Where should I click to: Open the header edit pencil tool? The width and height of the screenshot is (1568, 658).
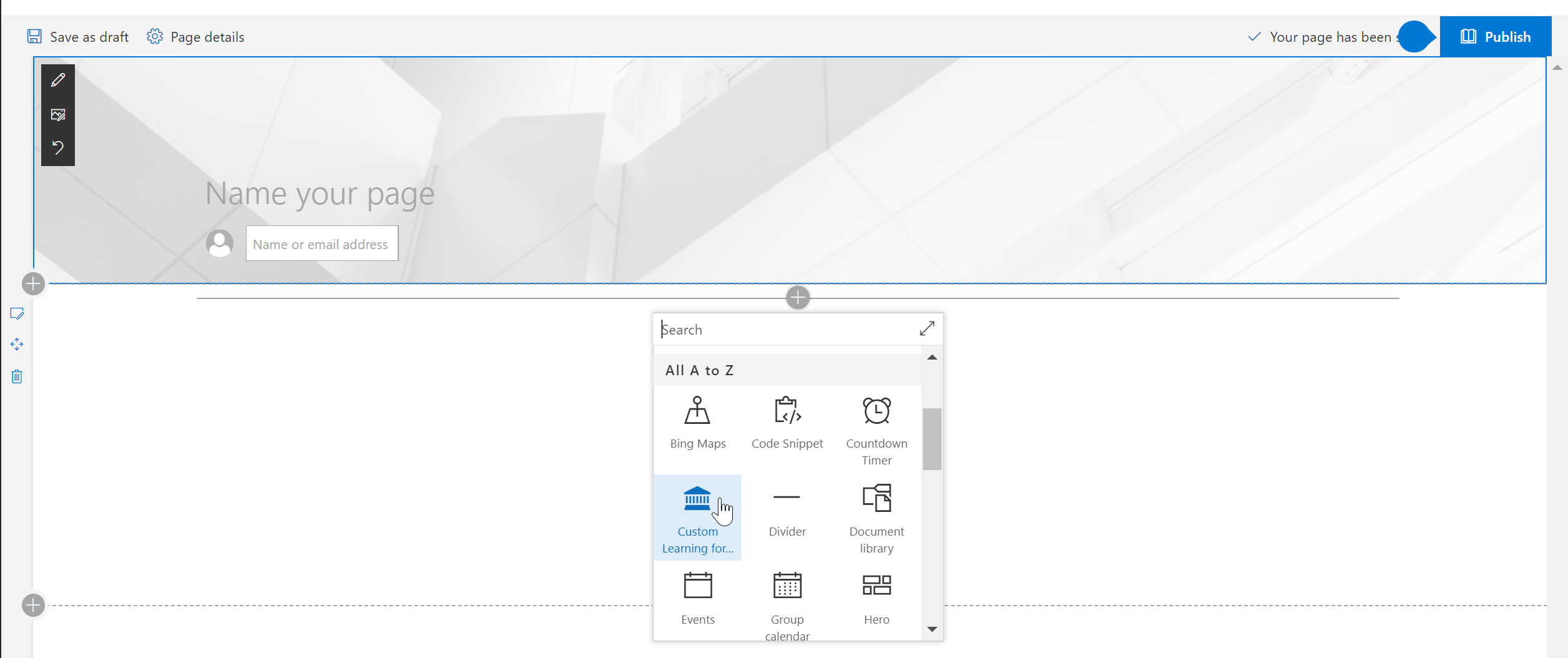[57, 80]
